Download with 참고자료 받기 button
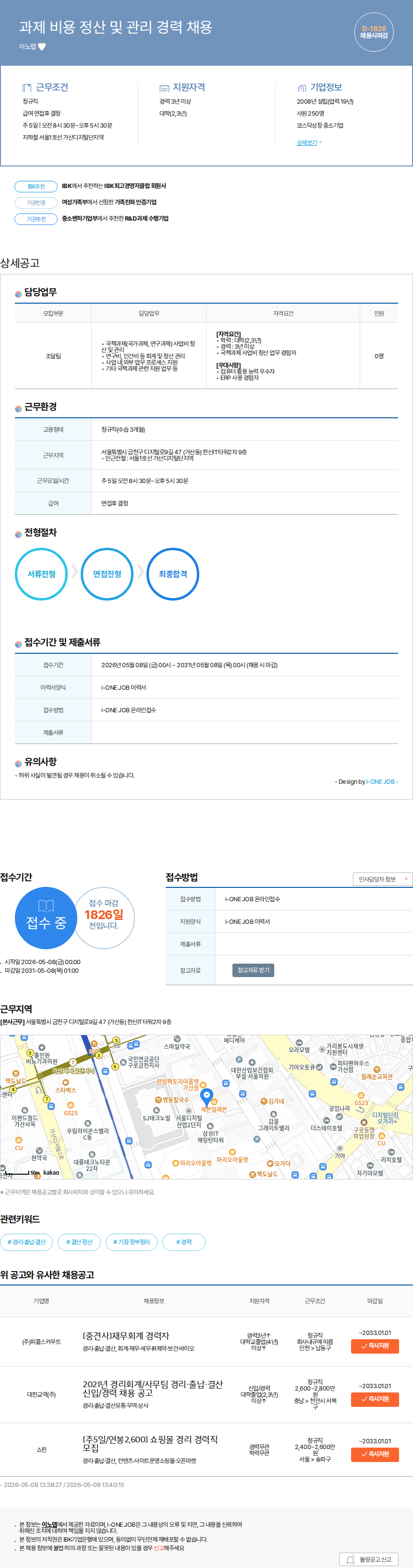Screen dimensions: 413x1568 (253, 970)
